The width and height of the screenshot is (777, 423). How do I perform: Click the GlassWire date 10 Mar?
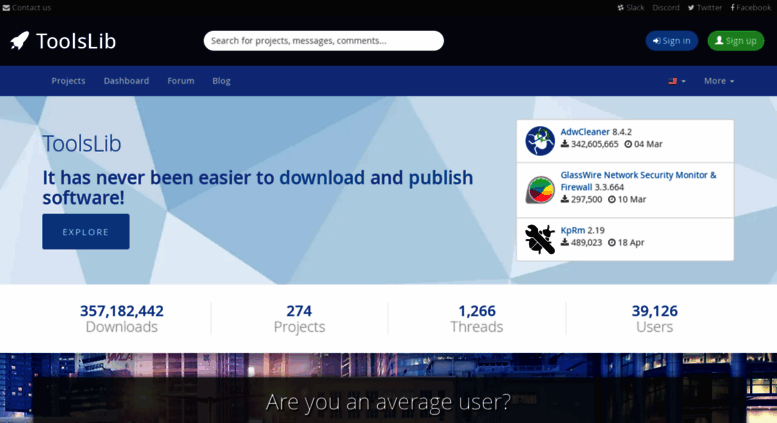point(627,199)
